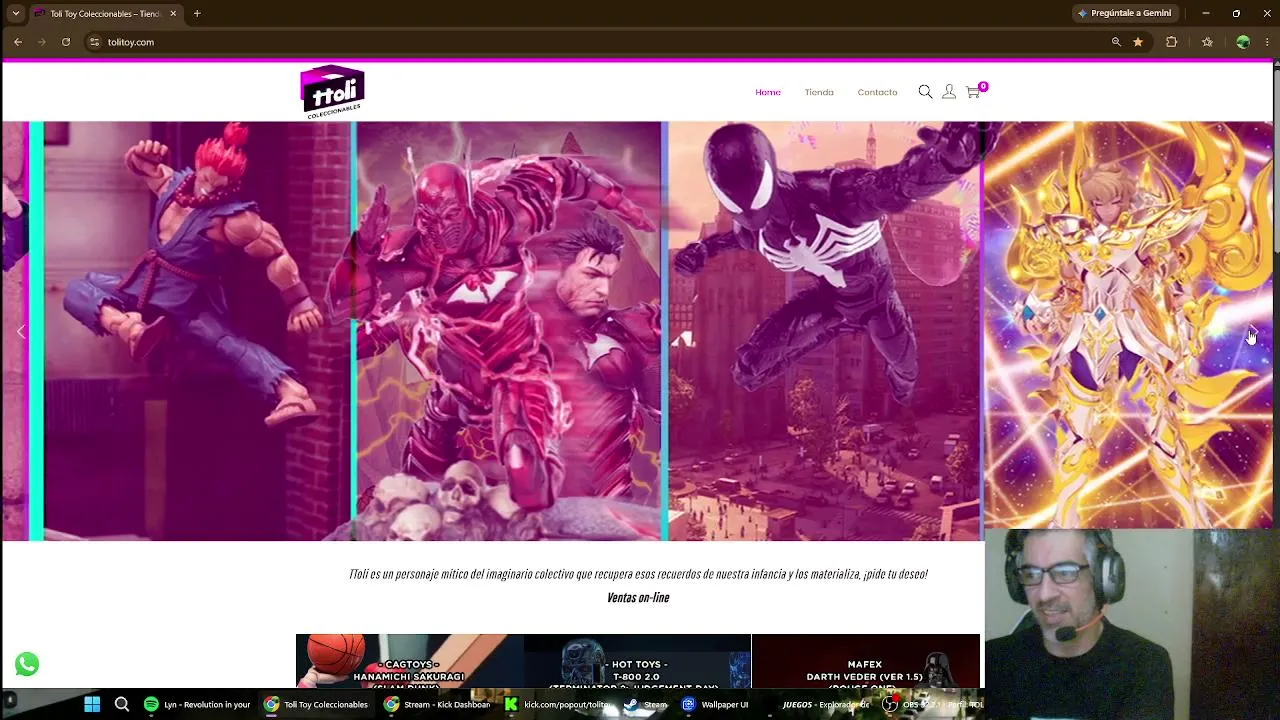The height and width of the screenshot is (720, 1280).
Task: Toggle the bookmark star for this page
Action: point(1138,42)
